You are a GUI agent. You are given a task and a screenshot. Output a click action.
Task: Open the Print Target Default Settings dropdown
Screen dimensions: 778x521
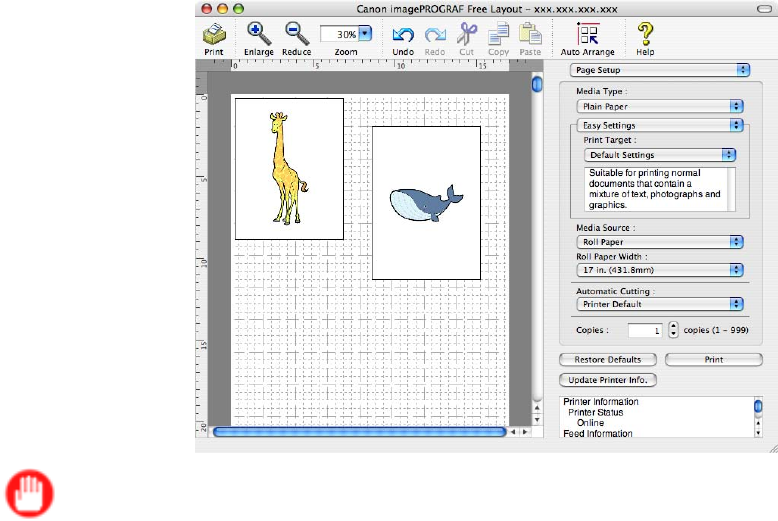point(660,155)
